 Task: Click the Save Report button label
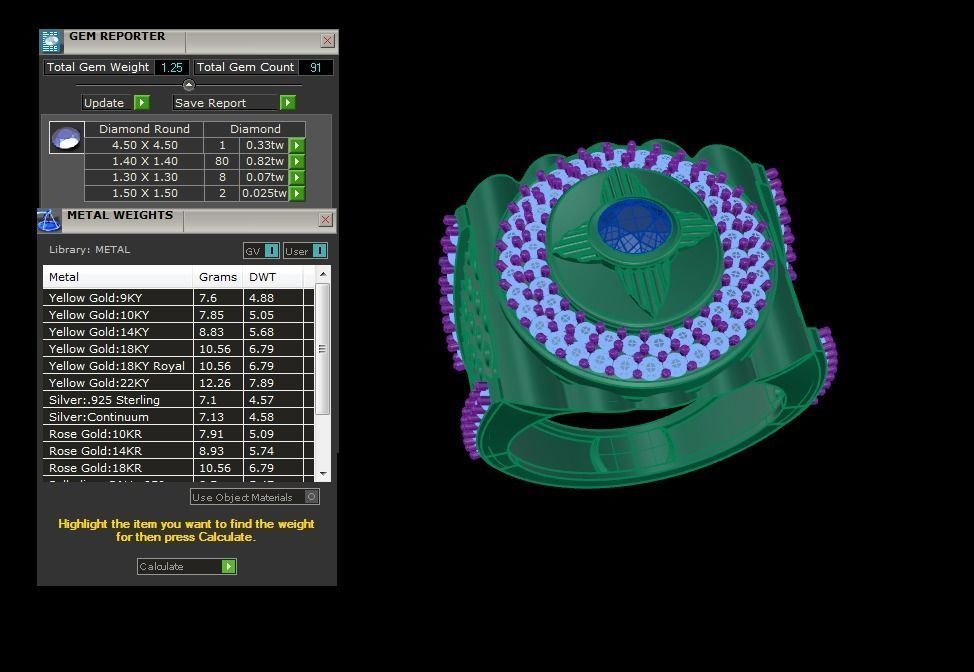pyautogui.click(x=211, y=103)
